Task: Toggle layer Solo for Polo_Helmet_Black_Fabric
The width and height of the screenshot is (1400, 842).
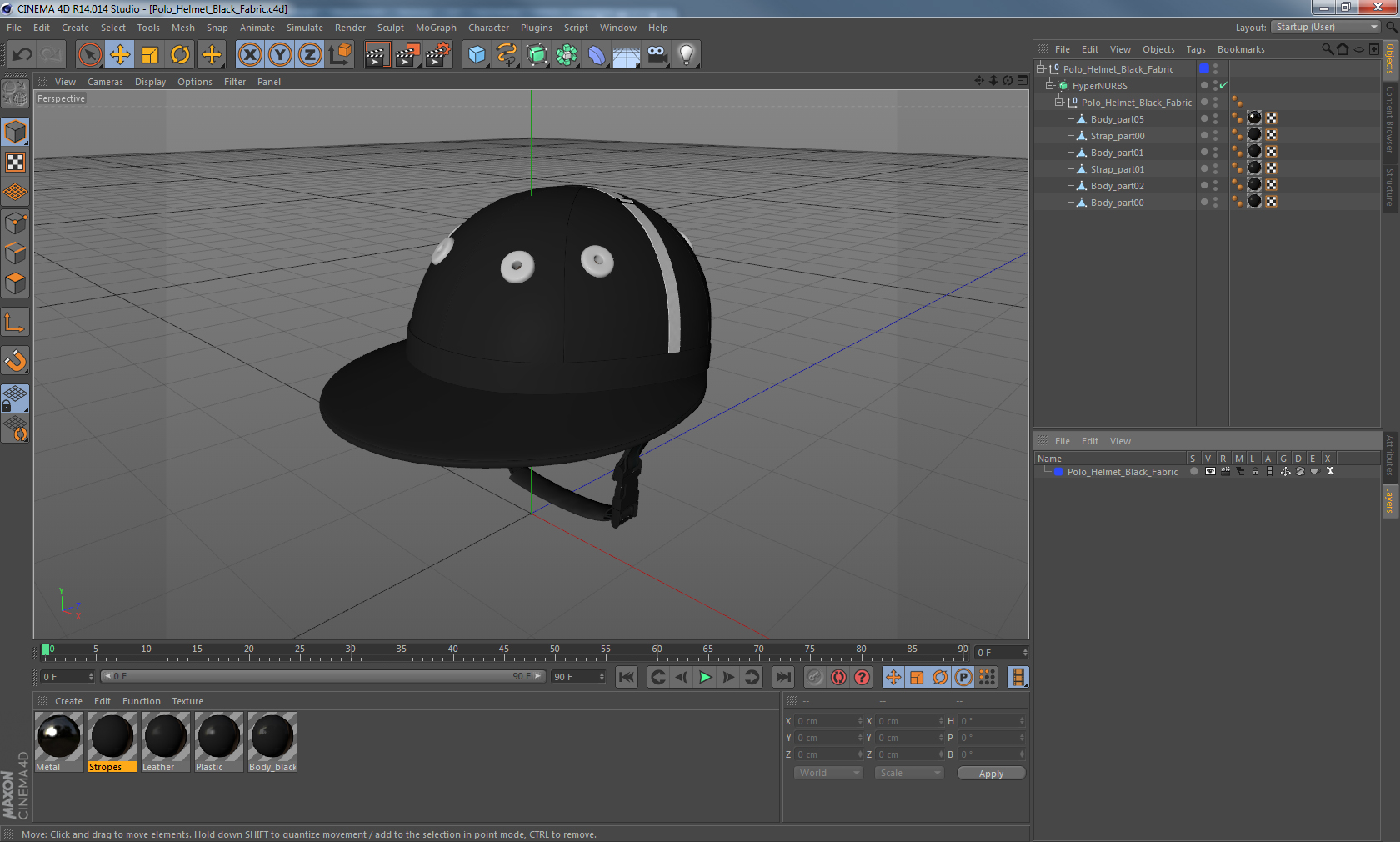Action: tap(1194, 471)
